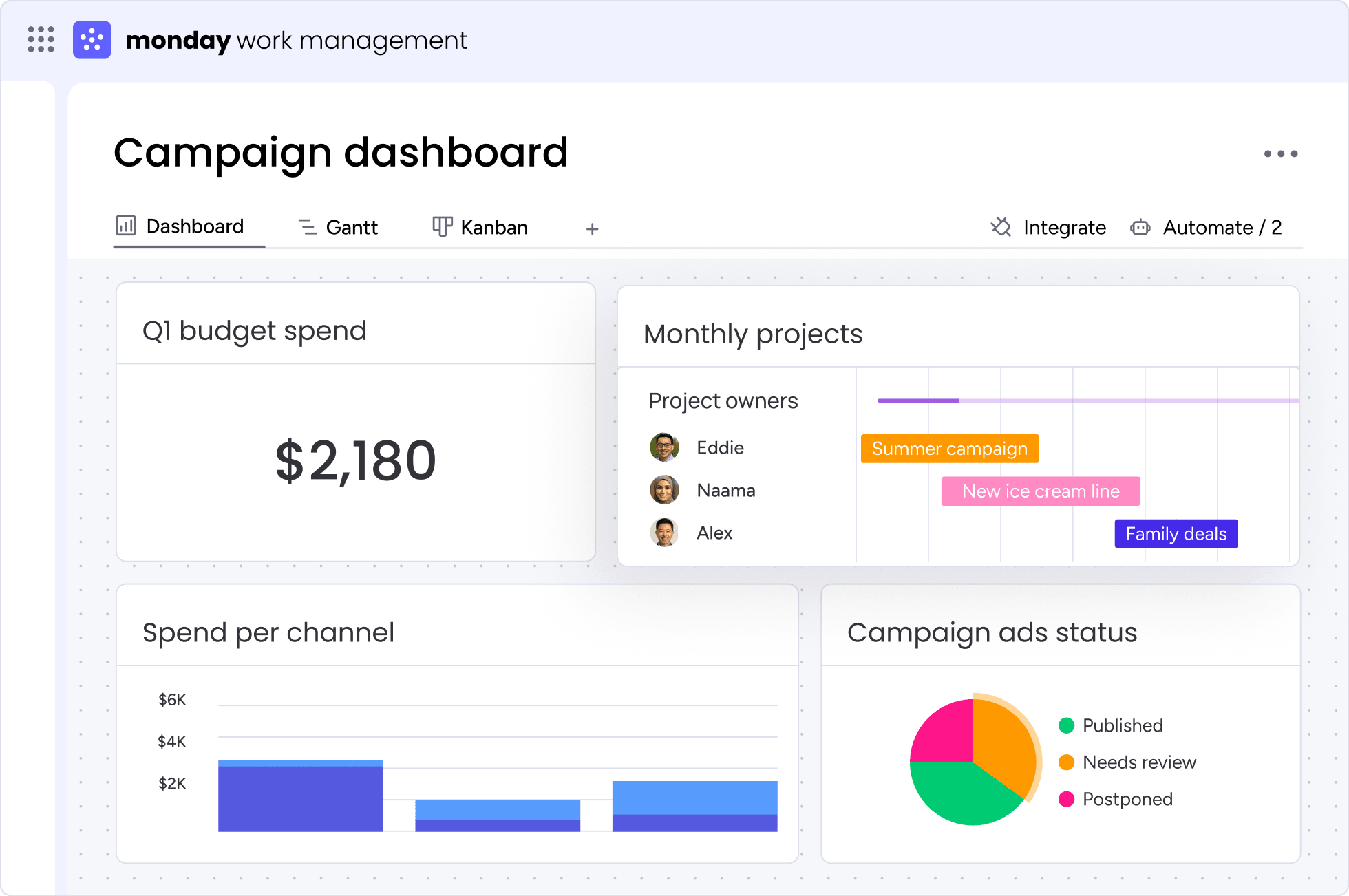Viewport: 1349px width, 896px height.
Task: Select the New ice cream line bar
Action: point(1040,491)
